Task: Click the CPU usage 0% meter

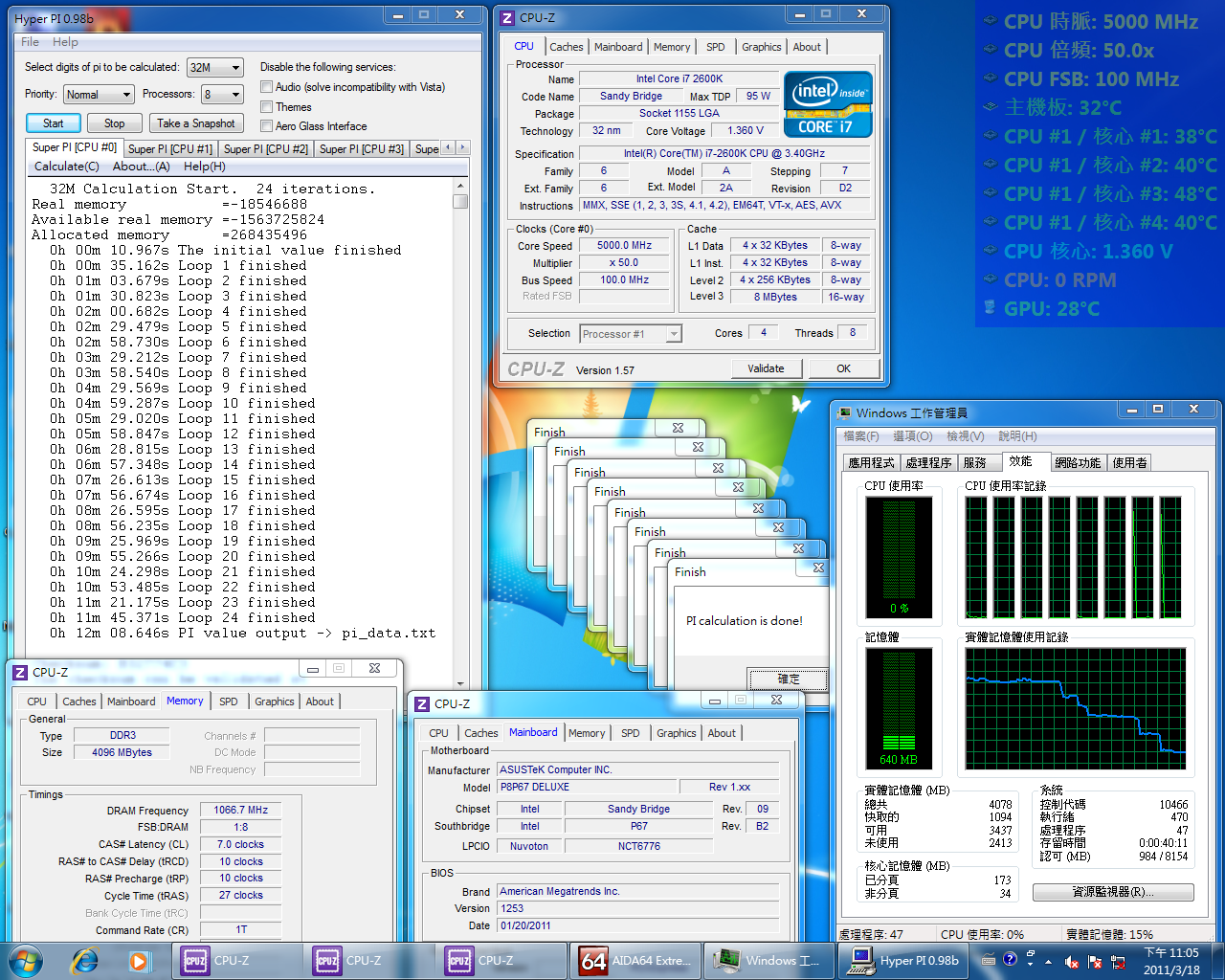Action: [899, 557]
